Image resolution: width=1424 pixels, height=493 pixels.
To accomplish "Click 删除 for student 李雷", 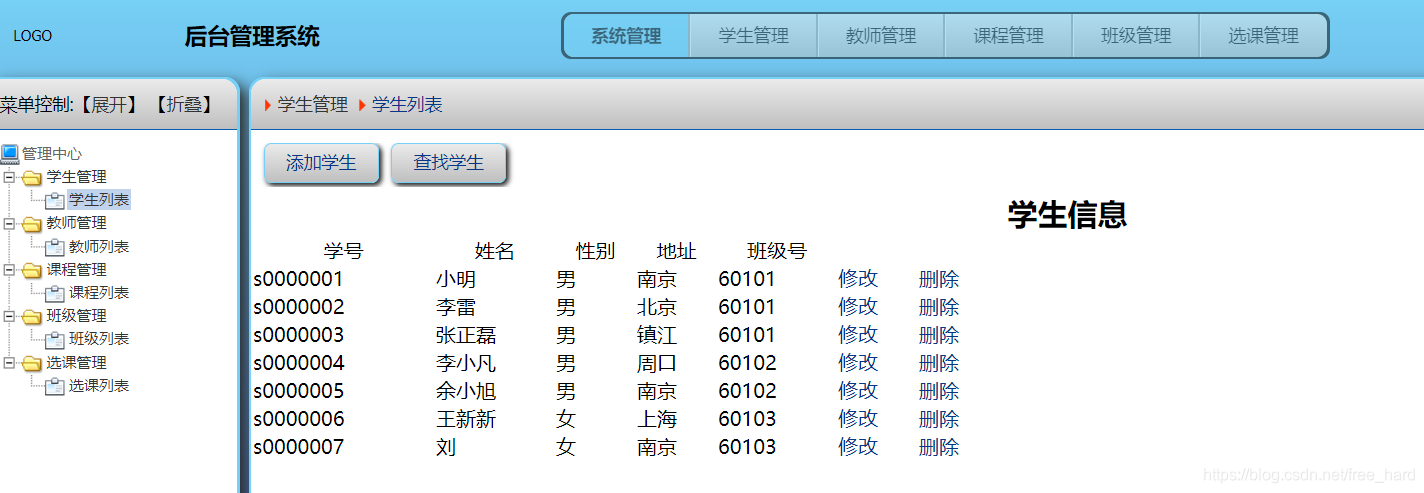I will [939, 307].
